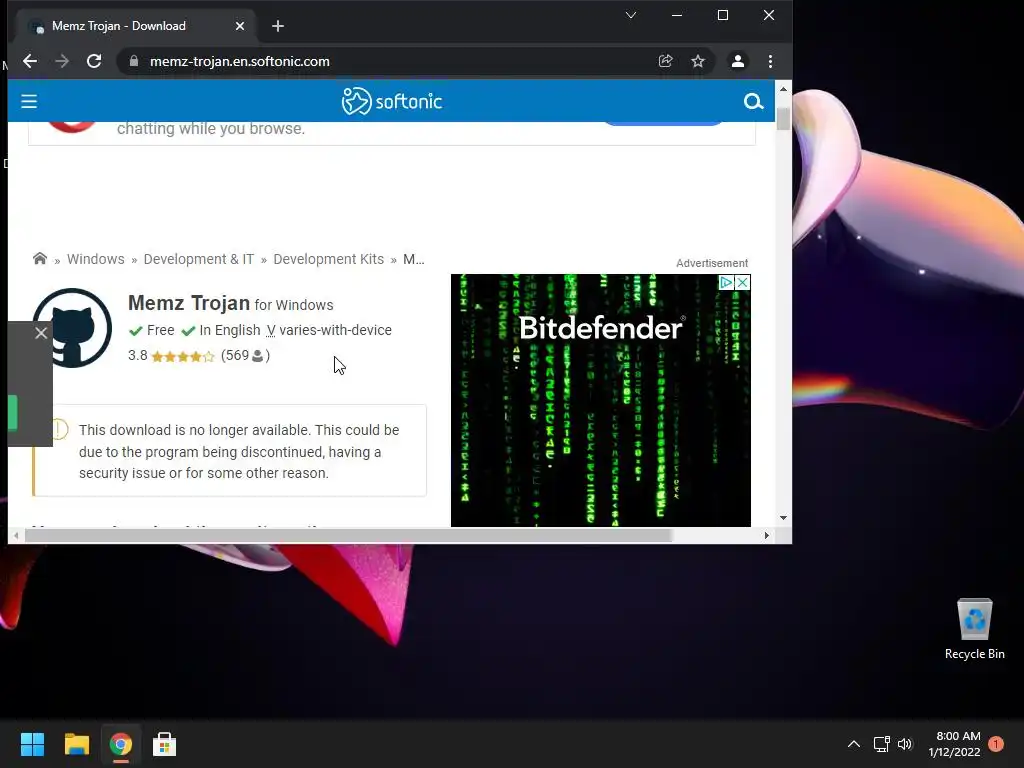This screenshot has width=1024, height=768.
Task: Click the green button in side panel
Action: point(12,413)
